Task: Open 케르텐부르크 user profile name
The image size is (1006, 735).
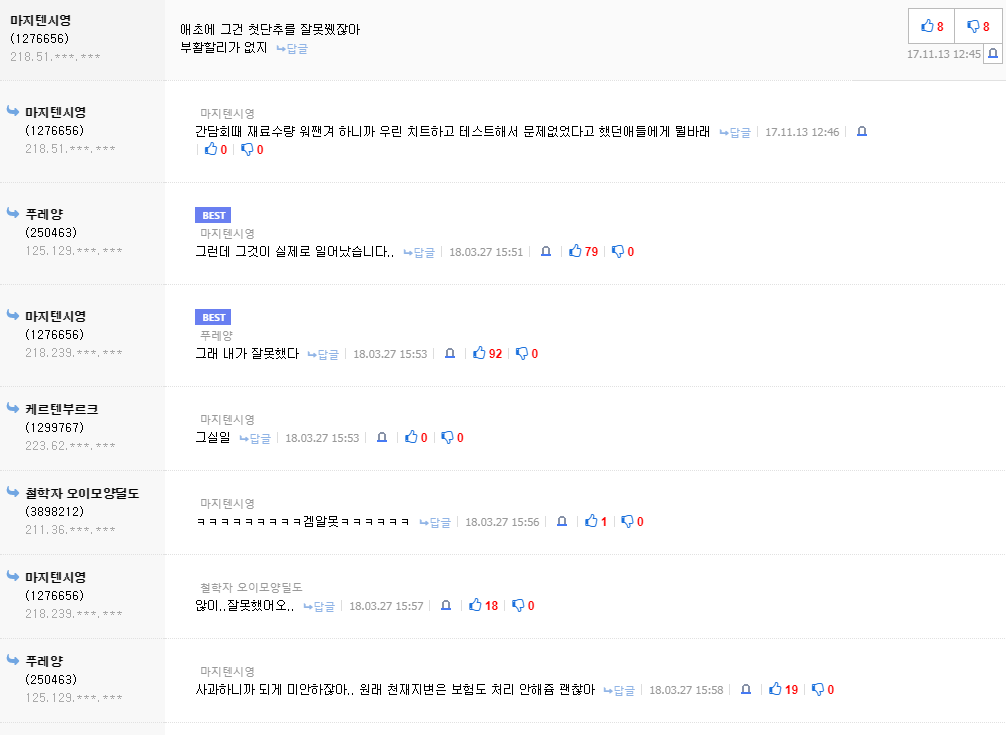Action: (x=61, y=409)
